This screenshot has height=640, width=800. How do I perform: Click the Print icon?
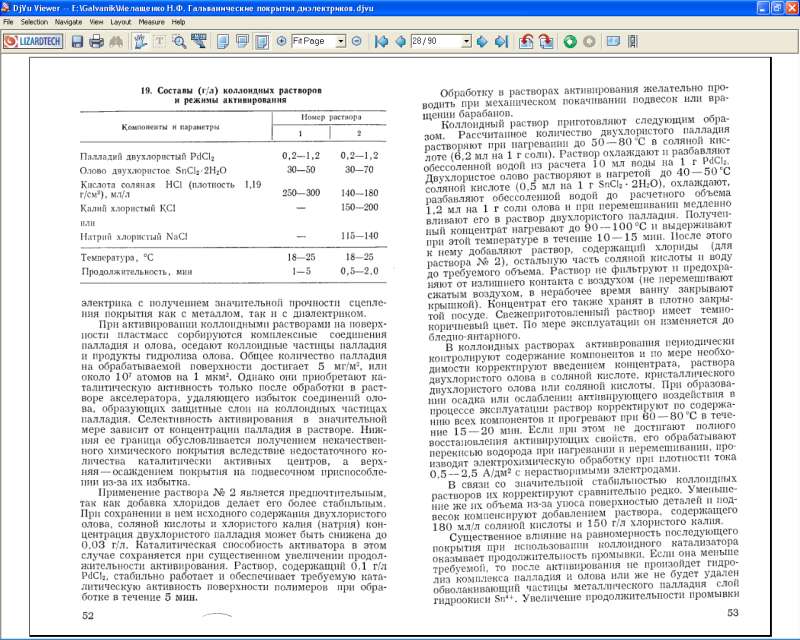point(96,41)
